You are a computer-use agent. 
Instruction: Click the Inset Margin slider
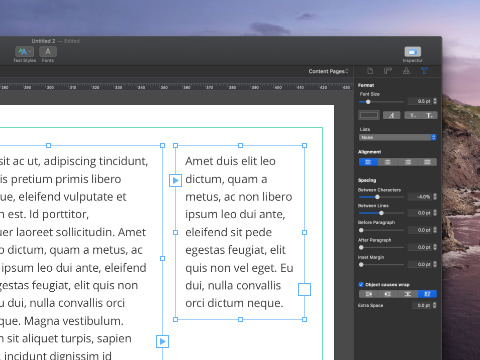click(x=381, y=265)
